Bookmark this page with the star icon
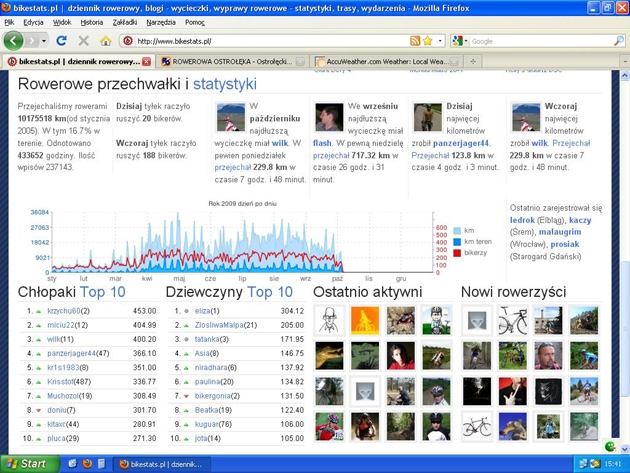Viewport: 630px width, 473px height. click(427, 41)
